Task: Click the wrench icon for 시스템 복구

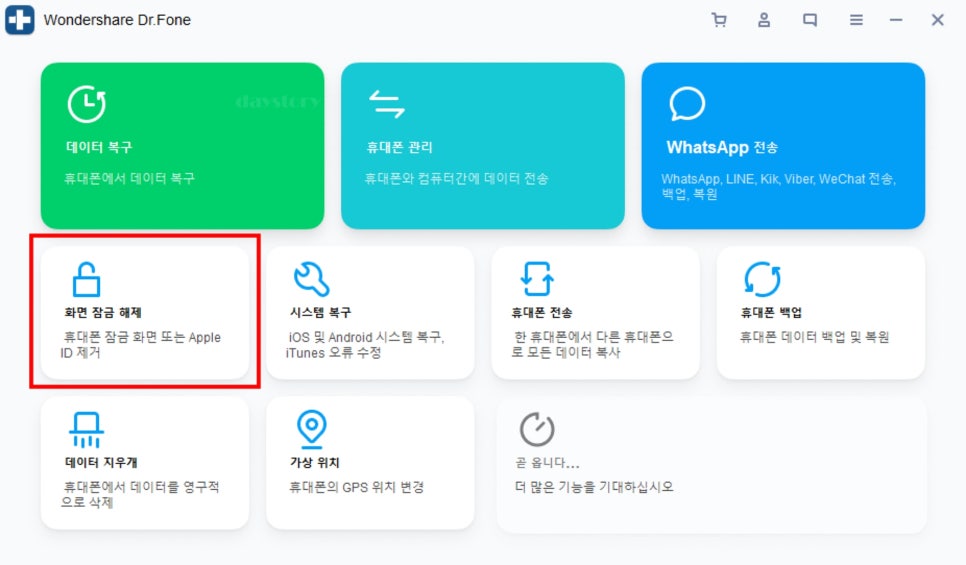Action: 312,279
